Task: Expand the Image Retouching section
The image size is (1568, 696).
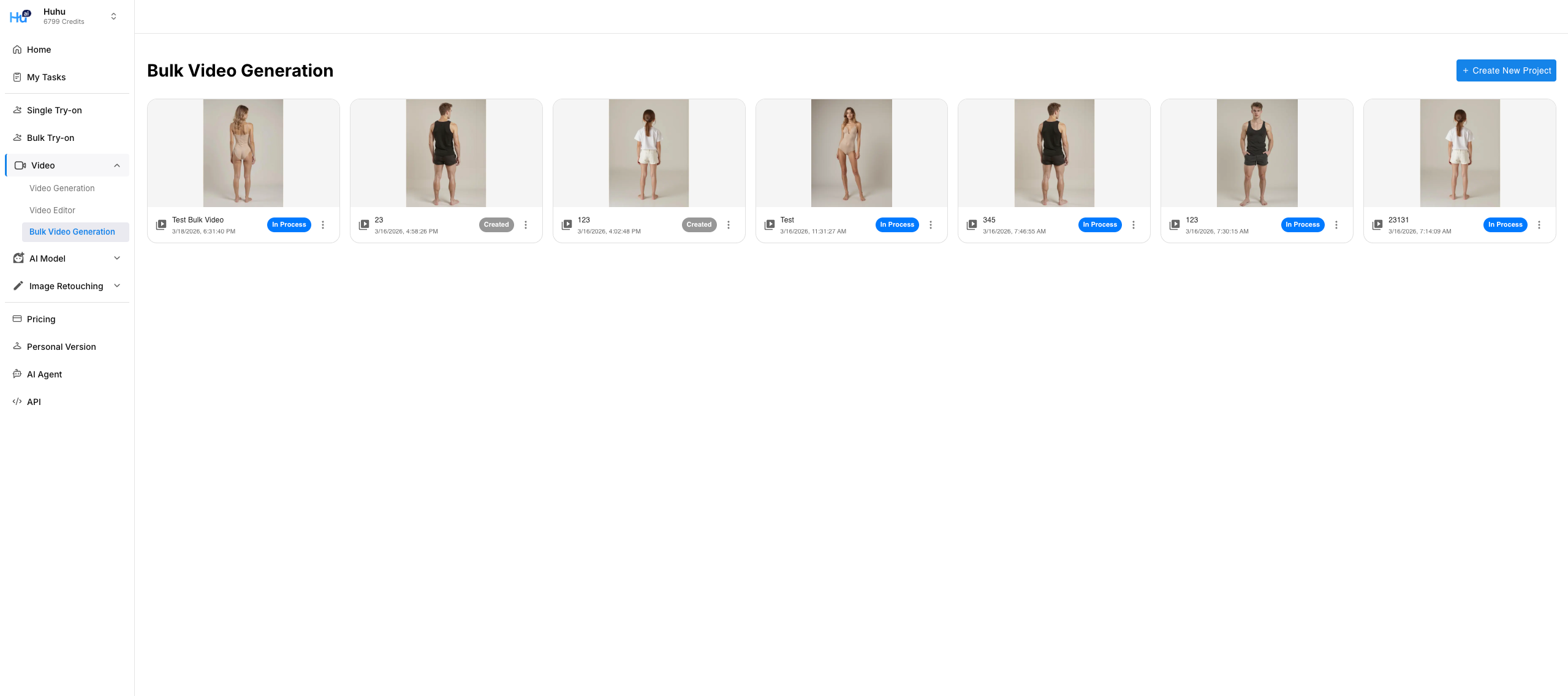Action: [x=117, y=286]
